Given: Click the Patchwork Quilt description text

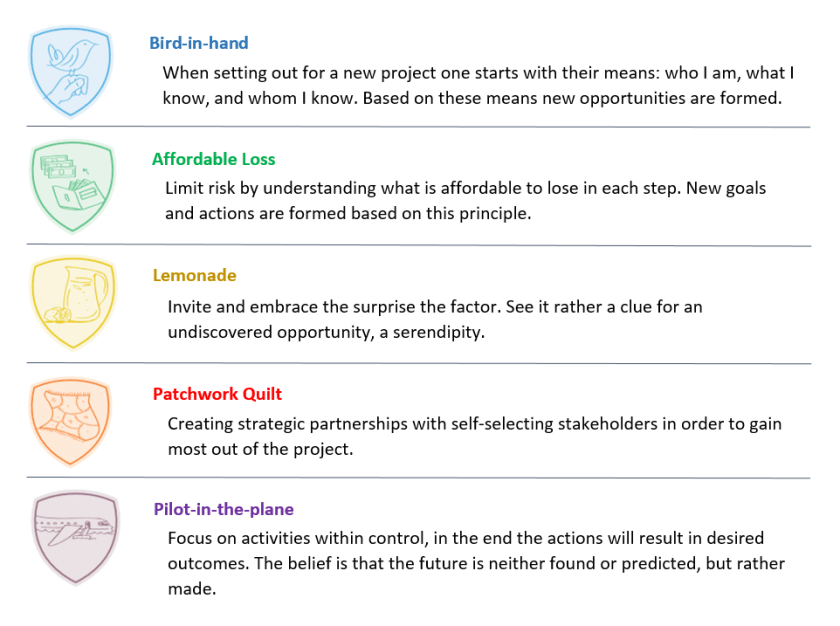Looking at the screenshot, I should click(473, 436).
